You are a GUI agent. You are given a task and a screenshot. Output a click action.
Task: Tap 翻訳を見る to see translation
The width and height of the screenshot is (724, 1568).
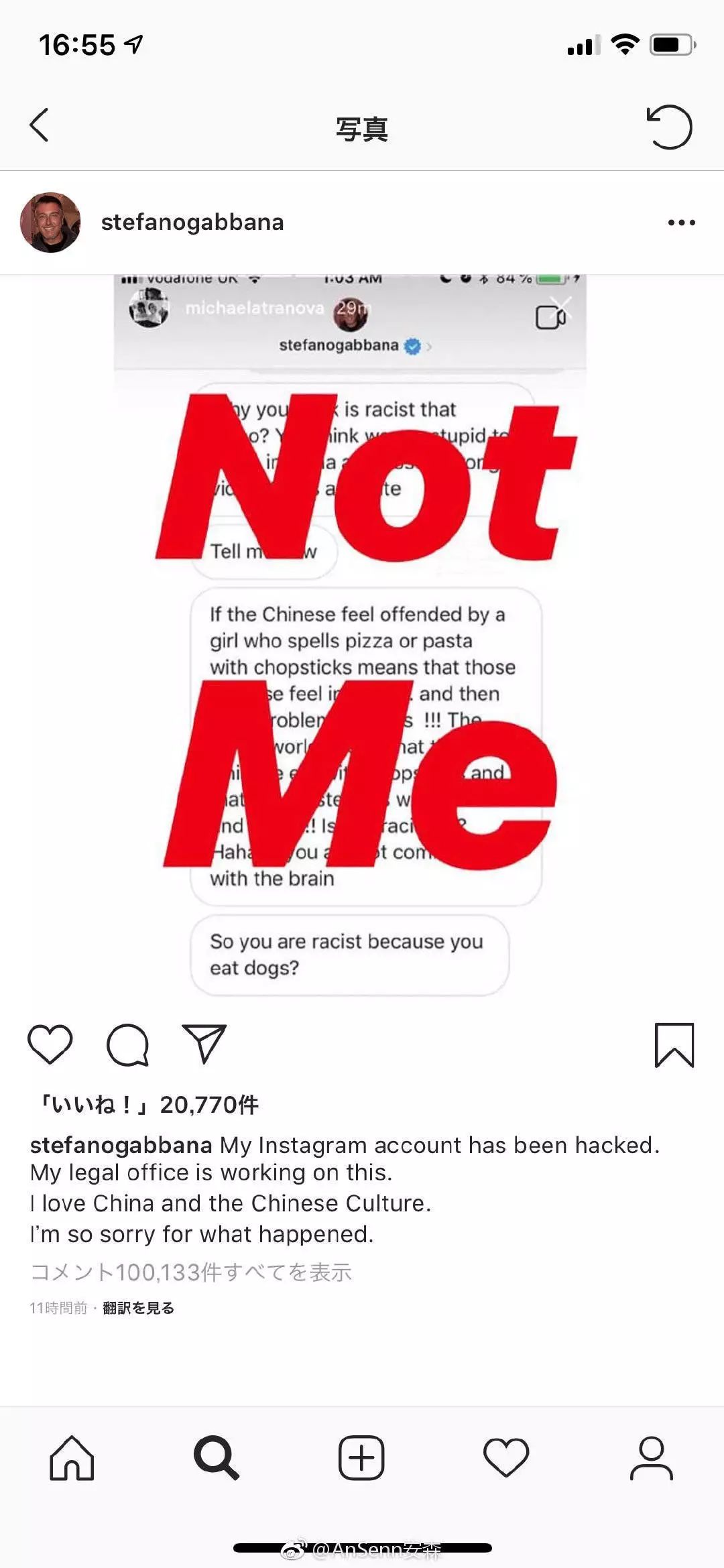[x=138, y=1308]
